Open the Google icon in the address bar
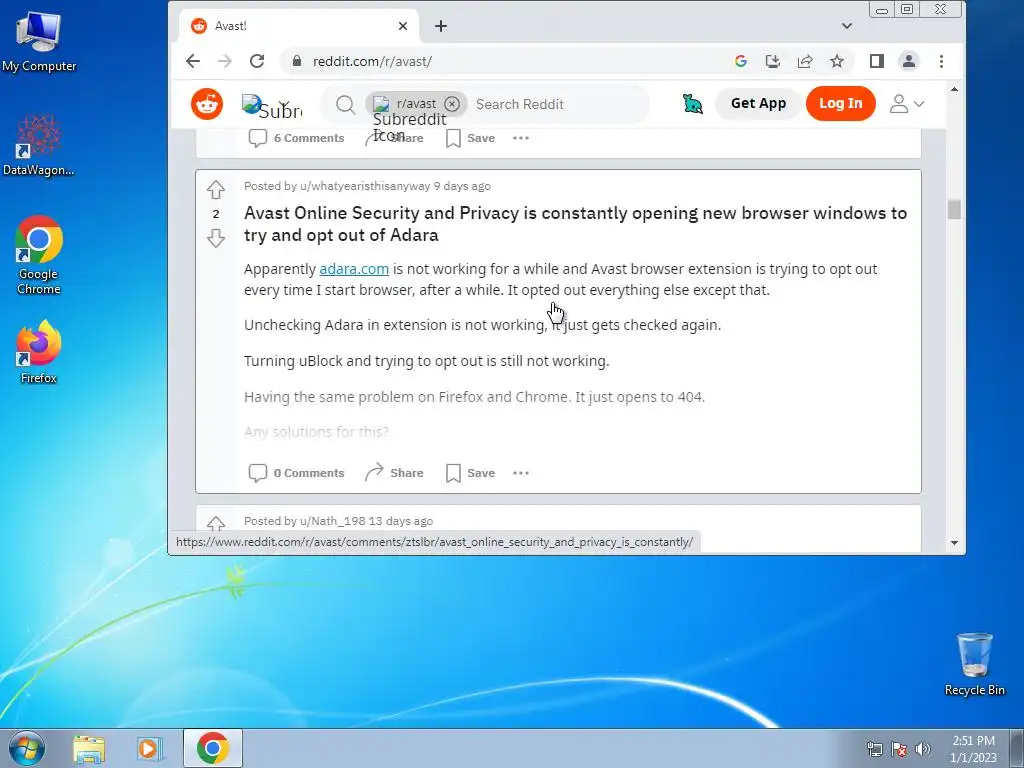Viewport: 1024px width, 768px height. tap(741, 61)
